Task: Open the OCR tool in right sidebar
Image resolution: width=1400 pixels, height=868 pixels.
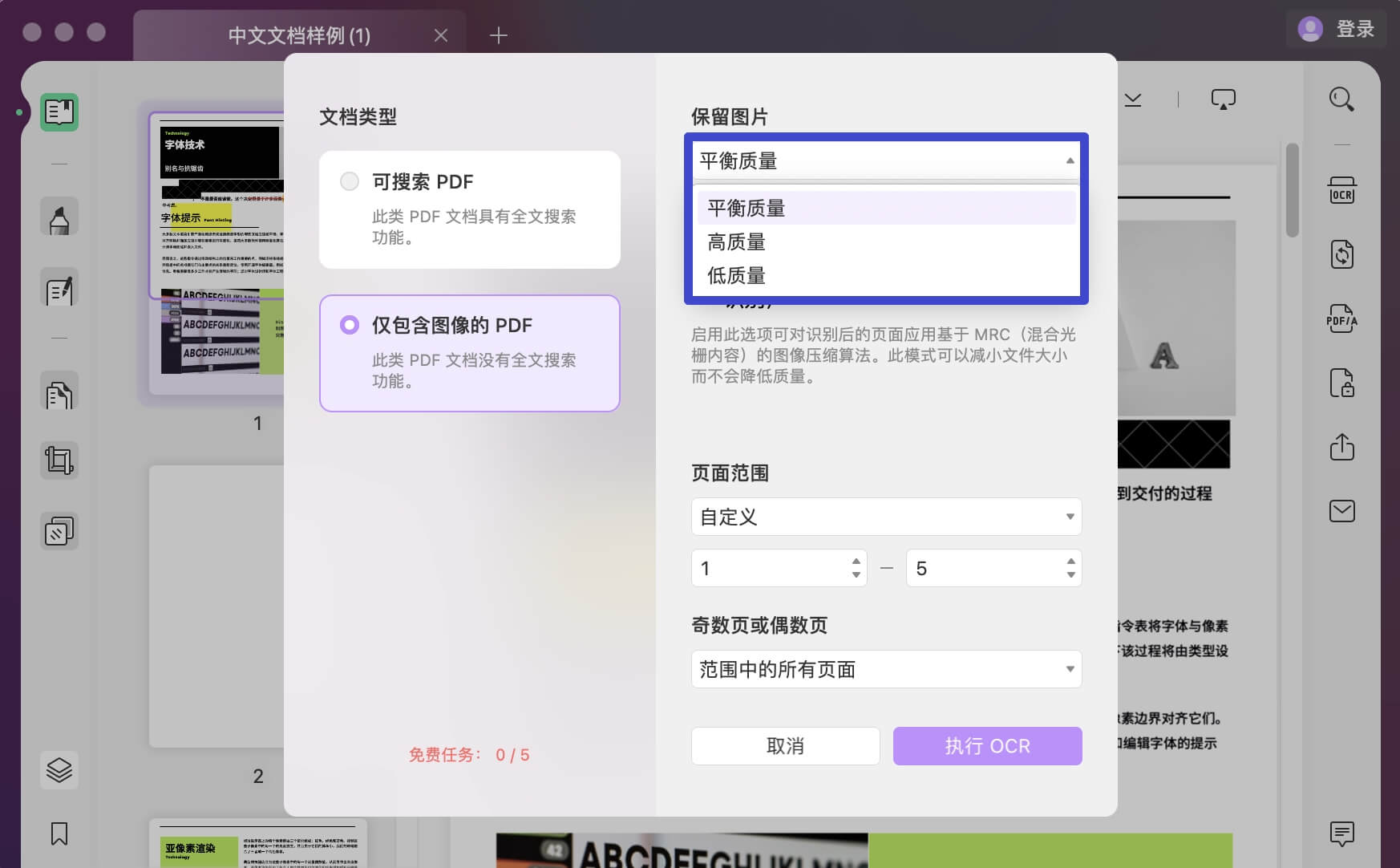Action: (x=1341, y=190)
